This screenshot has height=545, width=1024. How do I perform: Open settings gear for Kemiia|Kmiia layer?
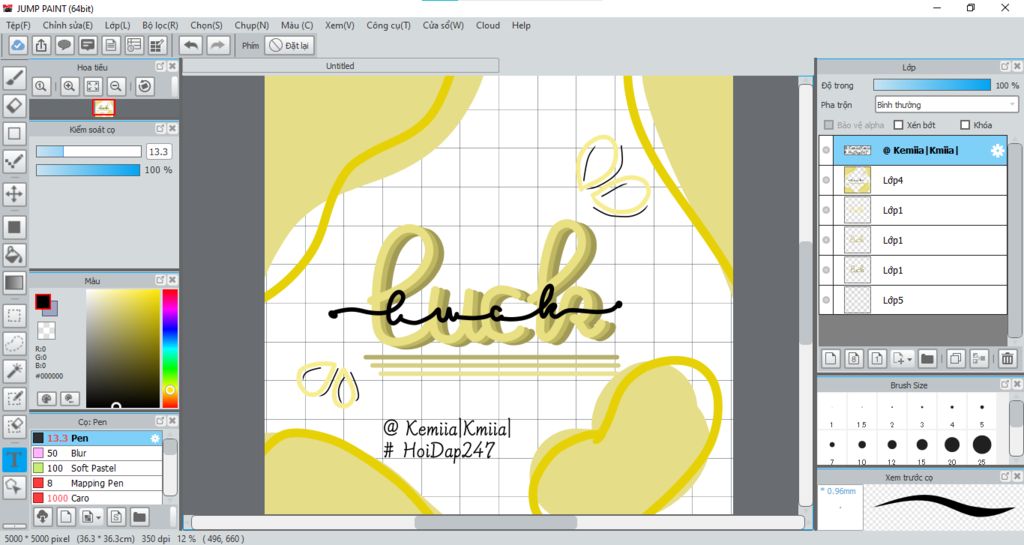point(997,150)
